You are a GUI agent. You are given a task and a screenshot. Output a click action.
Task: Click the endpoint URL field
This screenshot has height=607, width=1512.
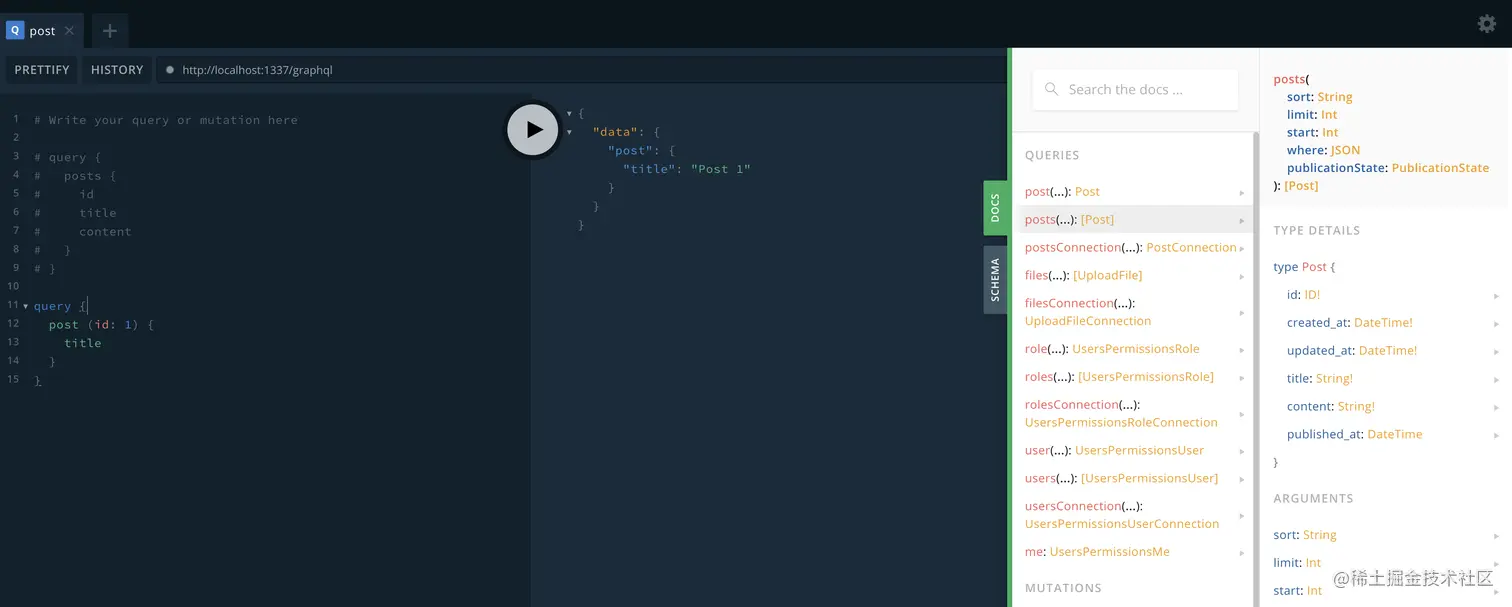pyautogui.click(x=580, y=70)
